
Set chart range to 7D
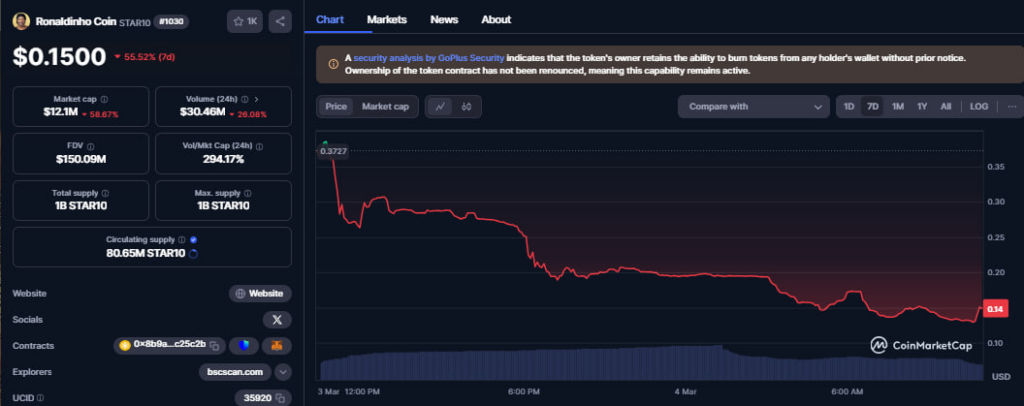(x=872, y=106)
